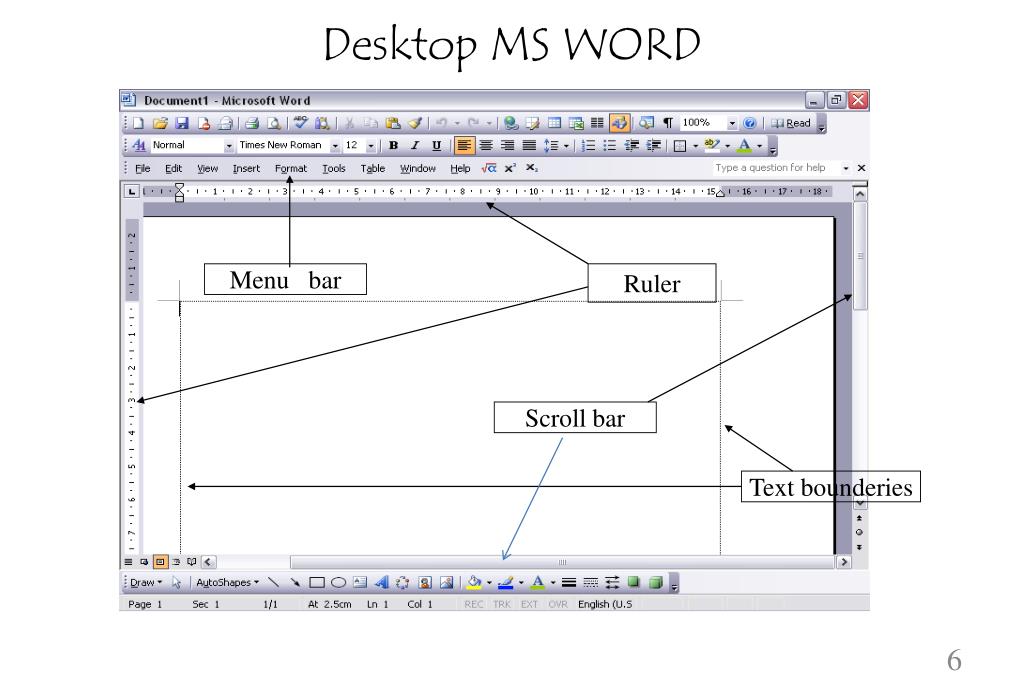Insert a picture from file
Viewport: 1023px width, 691px height.
click(446, 582)
